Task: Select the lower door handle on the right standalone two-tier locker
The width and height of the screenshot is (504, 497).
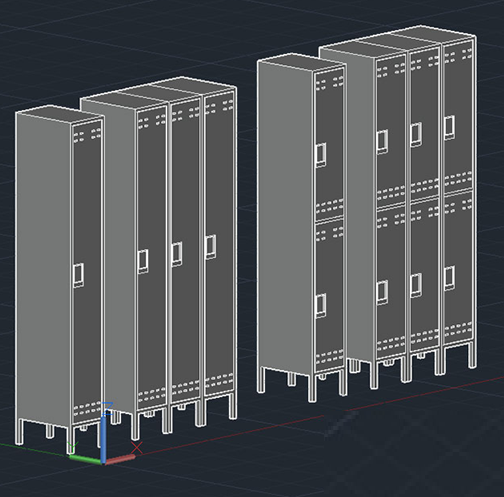Action: click(321, 305)
